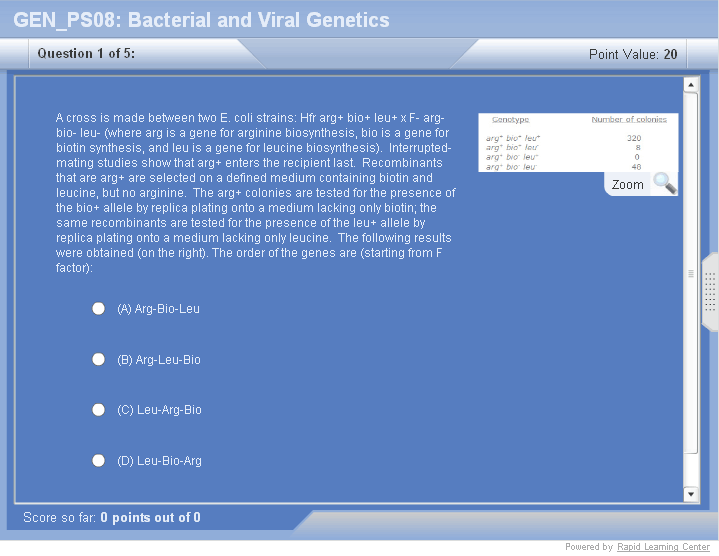Pick radio button for (C) Leu-Arg-Bio
Image resolution: width=719 pixels, height=556 pixels.
[x=99, y=410]
